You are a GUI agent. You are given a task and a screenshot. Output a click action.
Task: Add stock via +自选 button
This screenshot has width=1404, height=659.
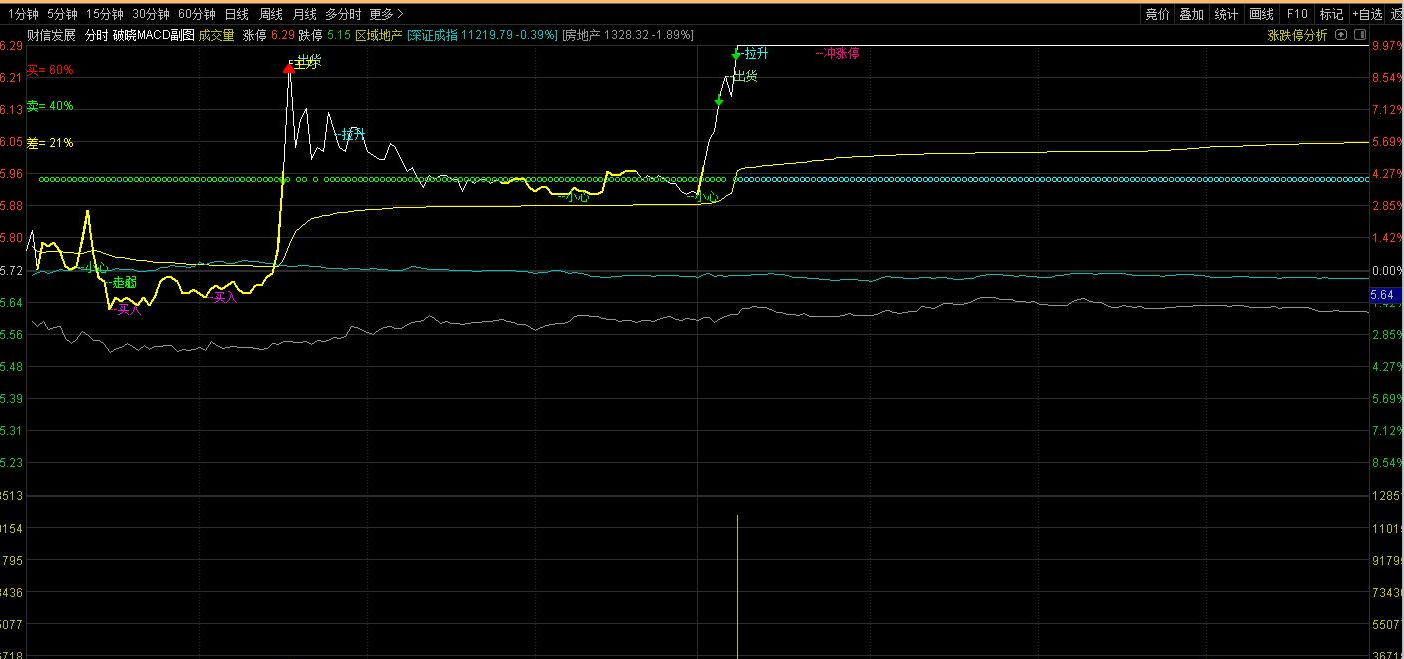click(1367, 14)
